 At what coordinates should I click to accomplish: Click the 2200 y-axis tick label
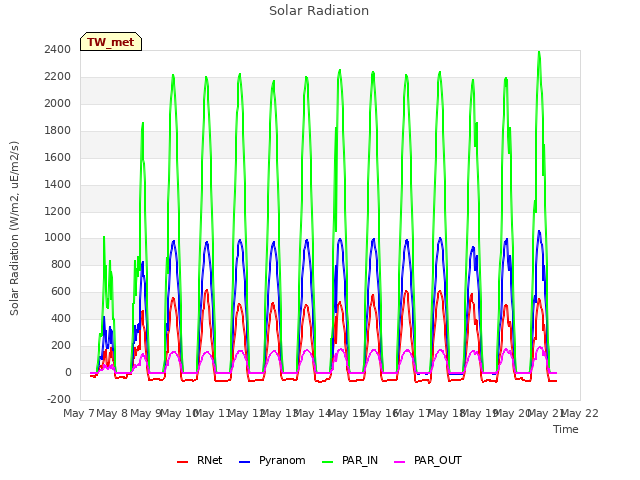pos(58,76)
